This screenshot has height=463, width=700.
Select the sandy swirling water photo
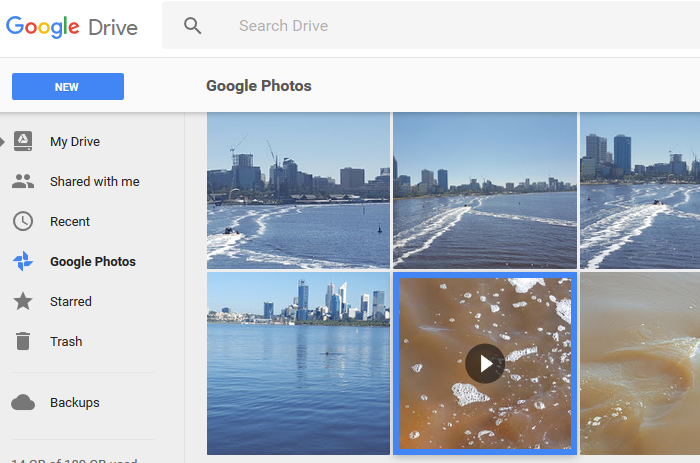tap(640, 364)
